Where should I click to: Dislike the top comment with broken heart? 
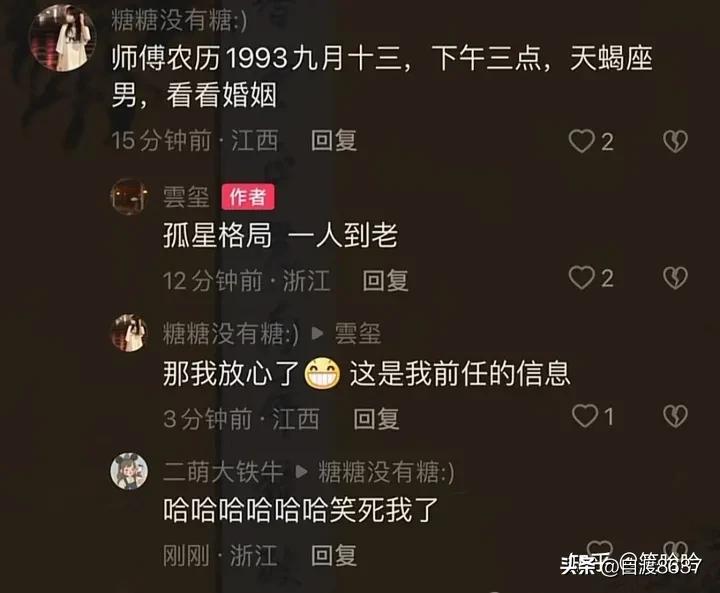675,141
